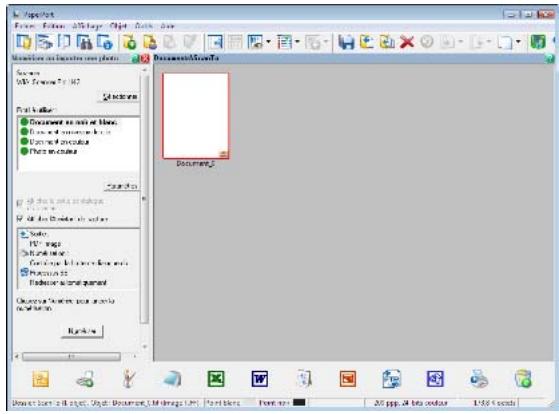Open the Edition menu
Image resolution: width=559 pixels, height=414 pixels.
(x=53, y=26)
